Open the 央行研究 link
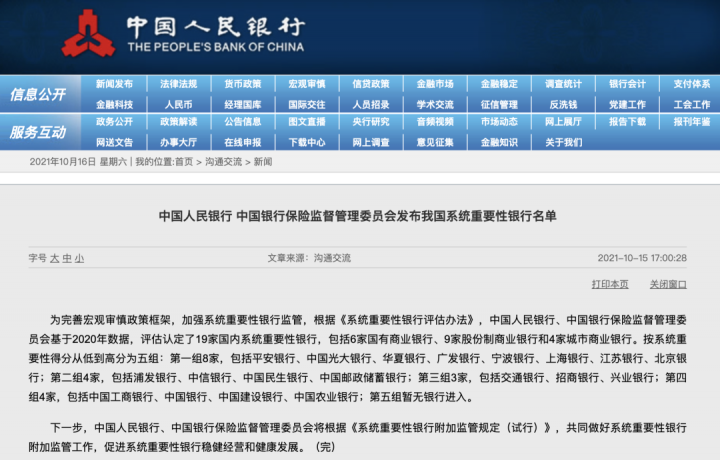The image size is (720, 460). (371, 122)
